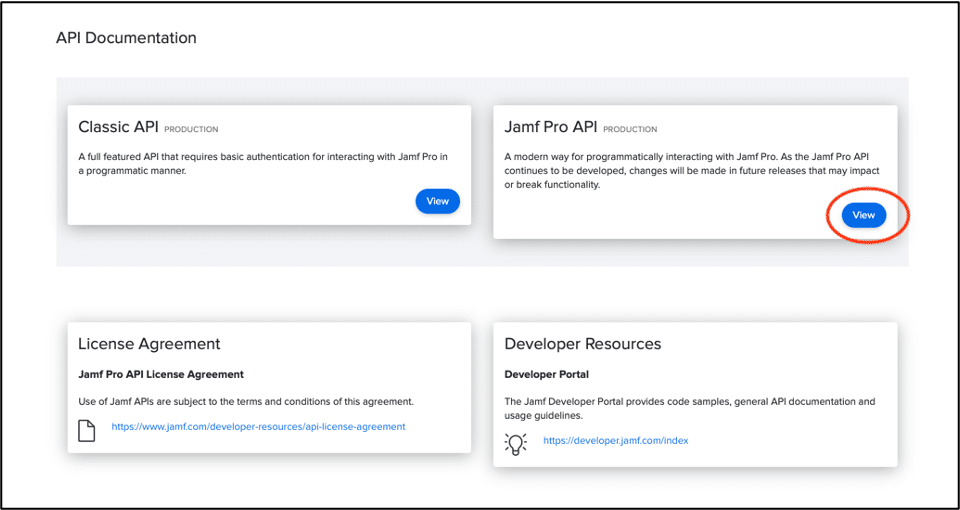Click the PRODUCTION badge beside Classic API
This screenshot has width=960, height=510.
pos(191,129)
